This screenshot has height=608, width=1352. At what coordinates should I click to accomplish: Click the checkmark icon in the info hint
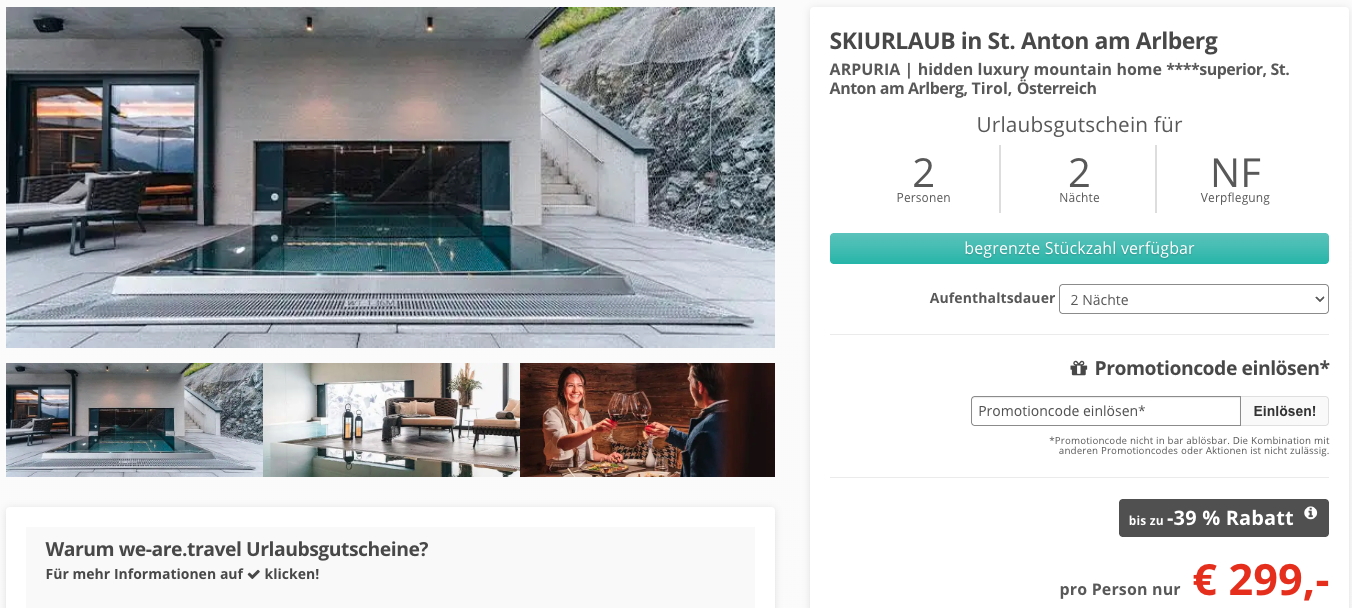point(254,575)
